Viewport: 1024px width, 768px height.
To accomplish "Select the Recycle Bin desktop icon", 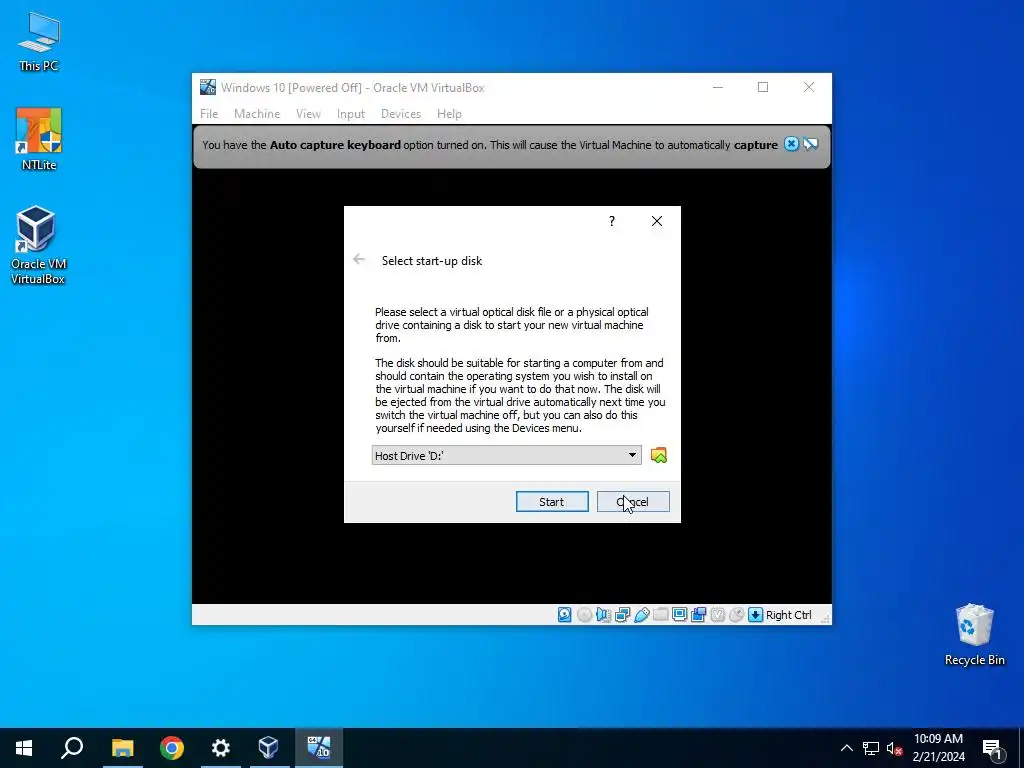I will click(x=974, y=634).
